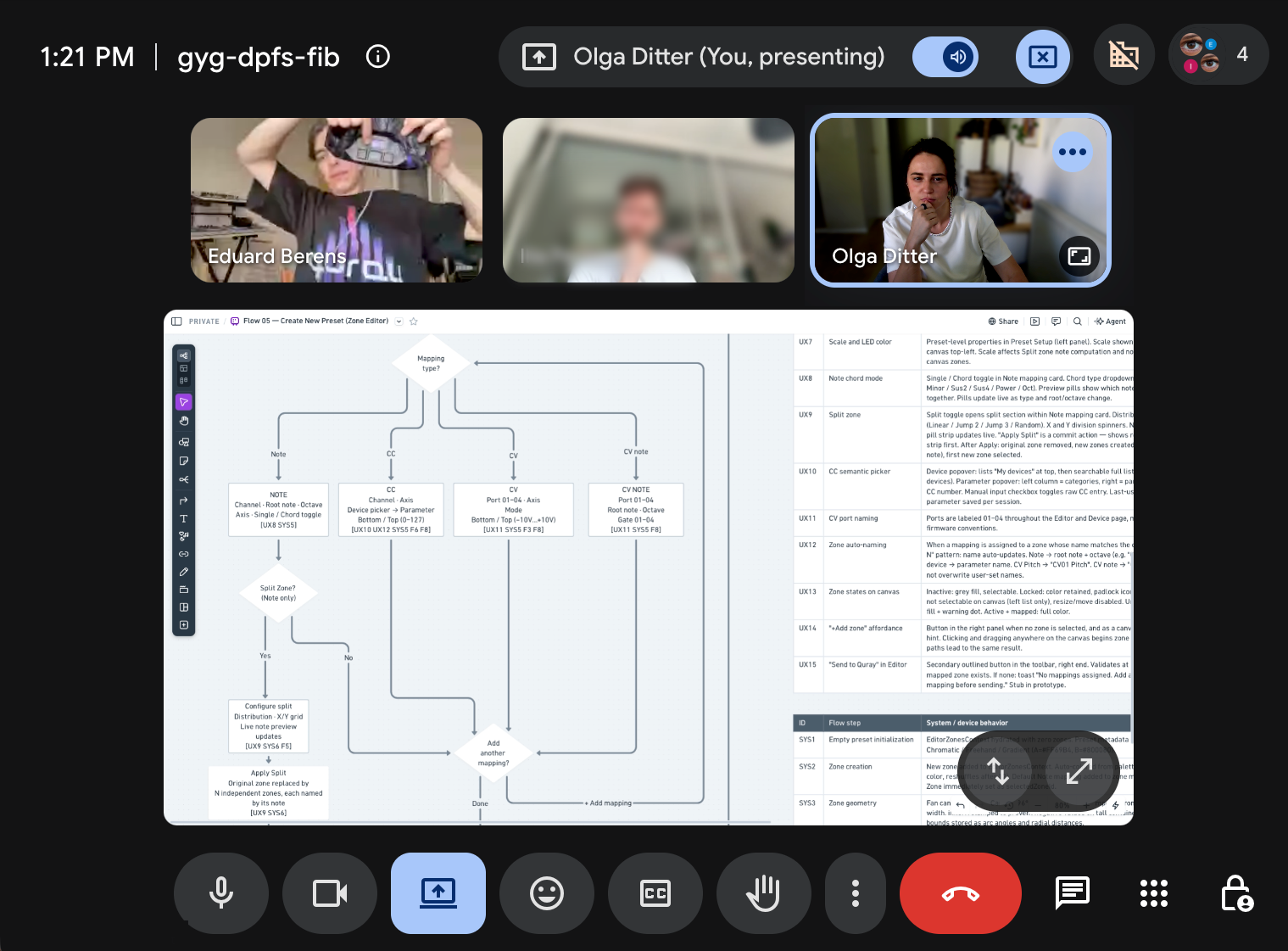Toggle the sidebar panel in shared document
Image resolution: width=1288 pixels, height=951 pixels.
pos(176,322)
